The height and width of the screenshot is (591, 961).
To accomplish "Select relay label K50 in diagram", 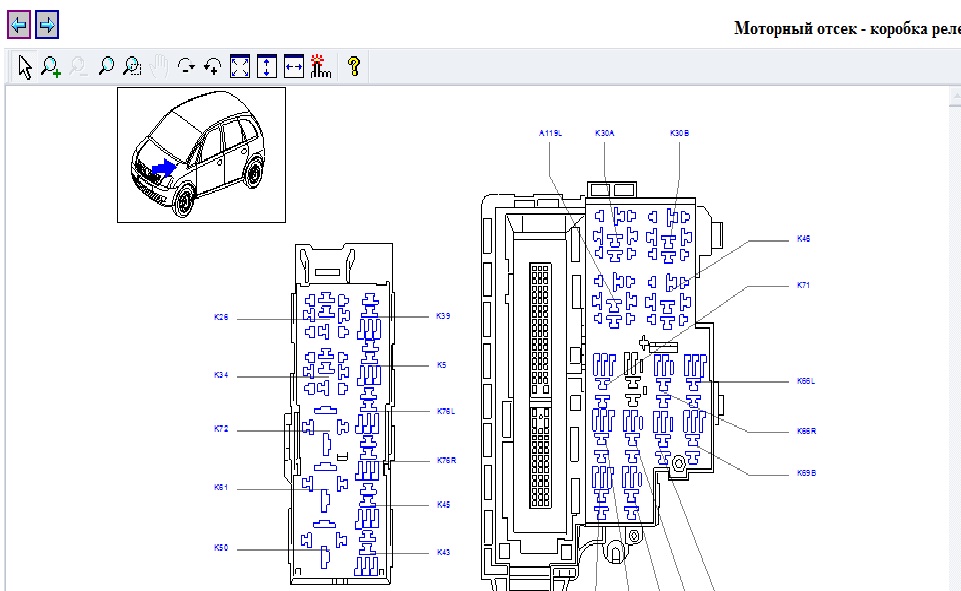I will [221, 548].
